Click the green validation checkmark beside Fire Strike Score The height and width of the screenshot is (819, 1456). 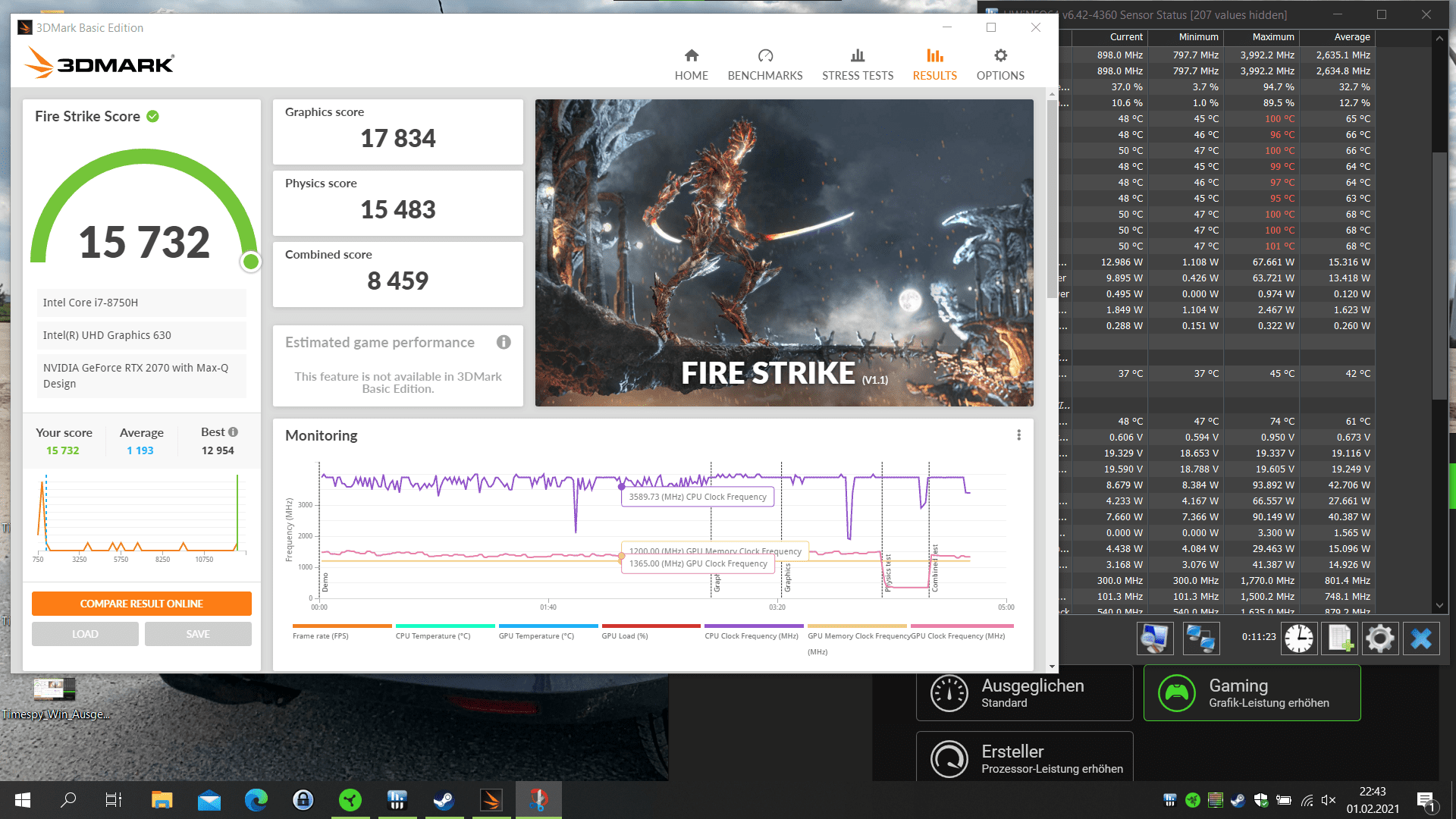tap(152, 116)
